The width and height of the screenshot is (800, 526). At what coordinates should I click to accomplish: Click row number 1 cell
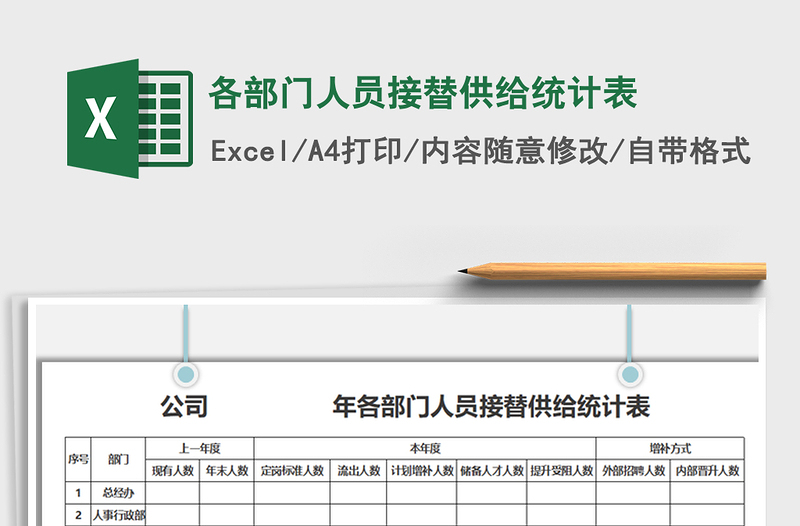click(78, 493)
